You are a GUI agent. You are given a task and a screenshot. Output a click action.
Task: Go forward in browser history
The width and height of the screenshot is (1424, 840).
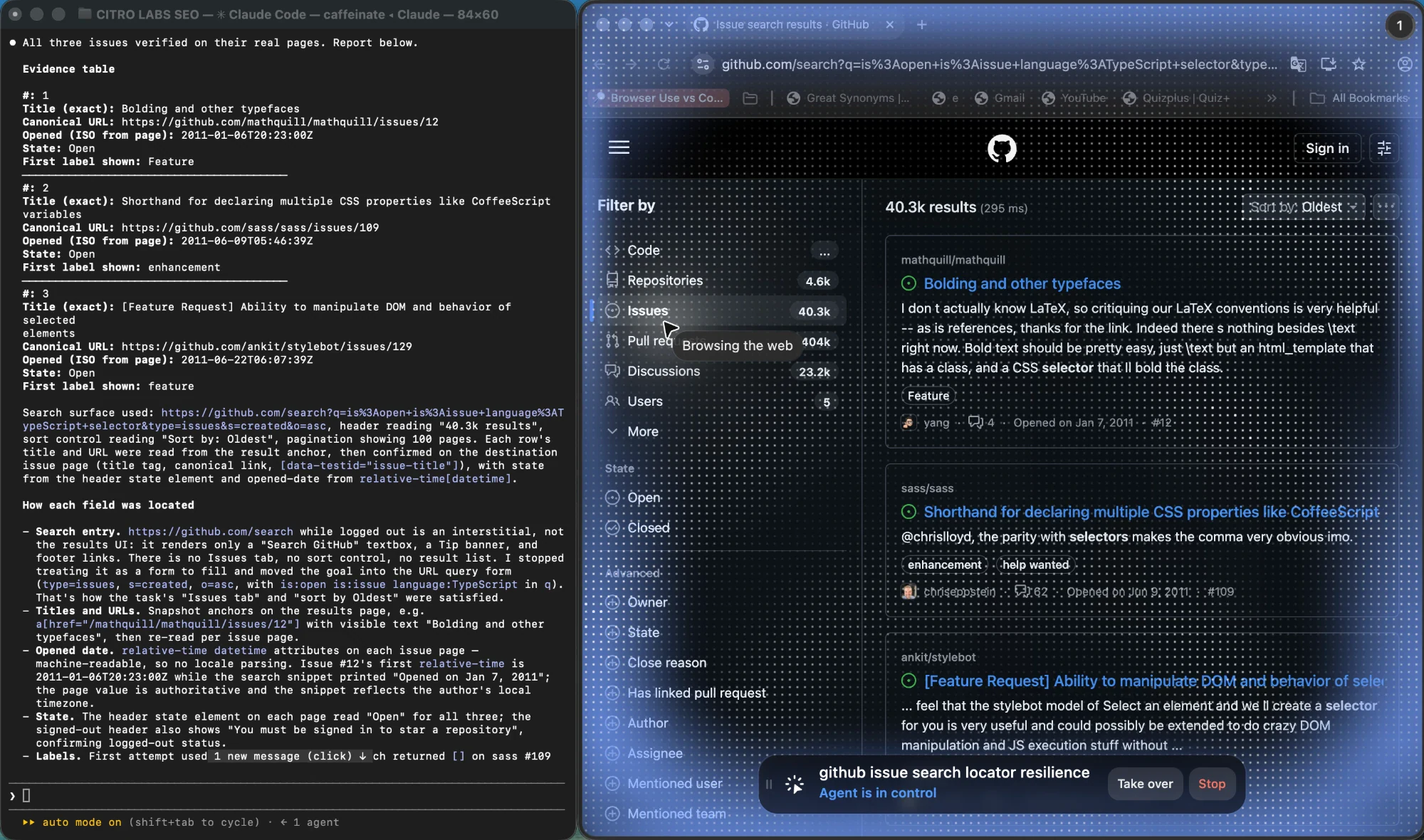(x=632, y=64)
